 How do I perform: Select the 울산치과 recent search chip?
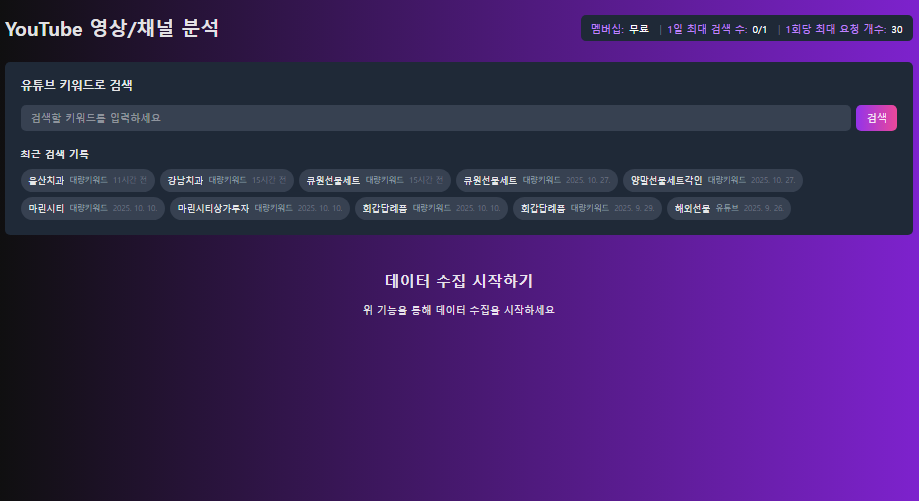[87, 181]
